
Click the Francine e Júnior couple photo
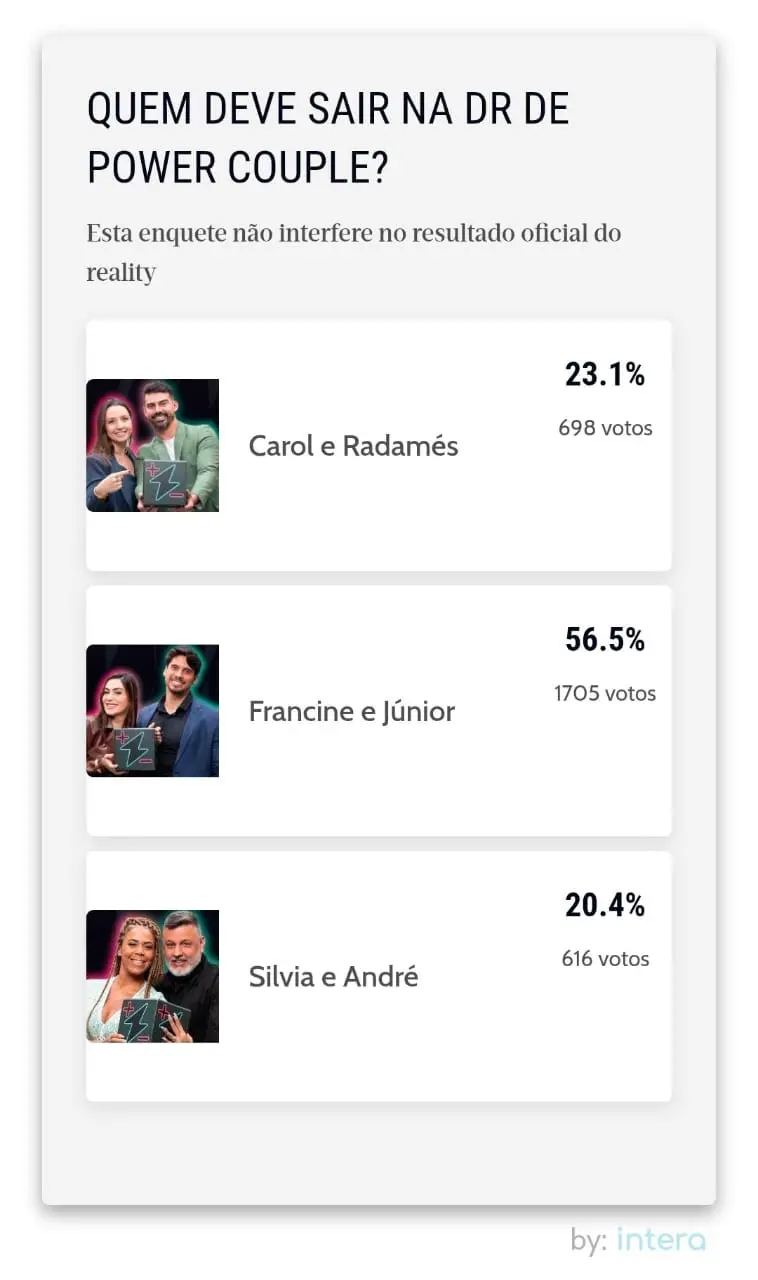[152, 712]
